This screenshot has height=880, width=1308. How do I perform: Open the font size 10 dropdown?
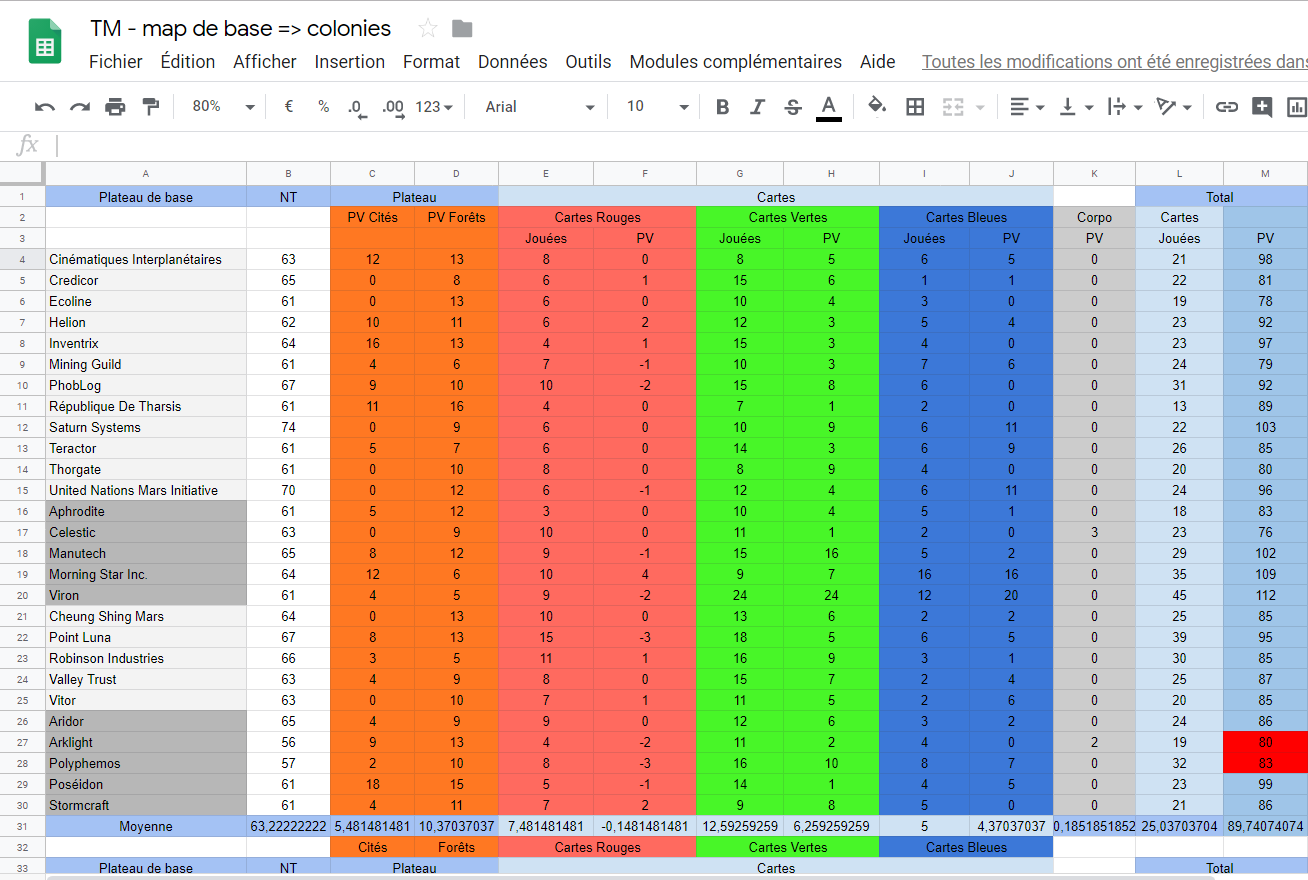tap(657, 106)
